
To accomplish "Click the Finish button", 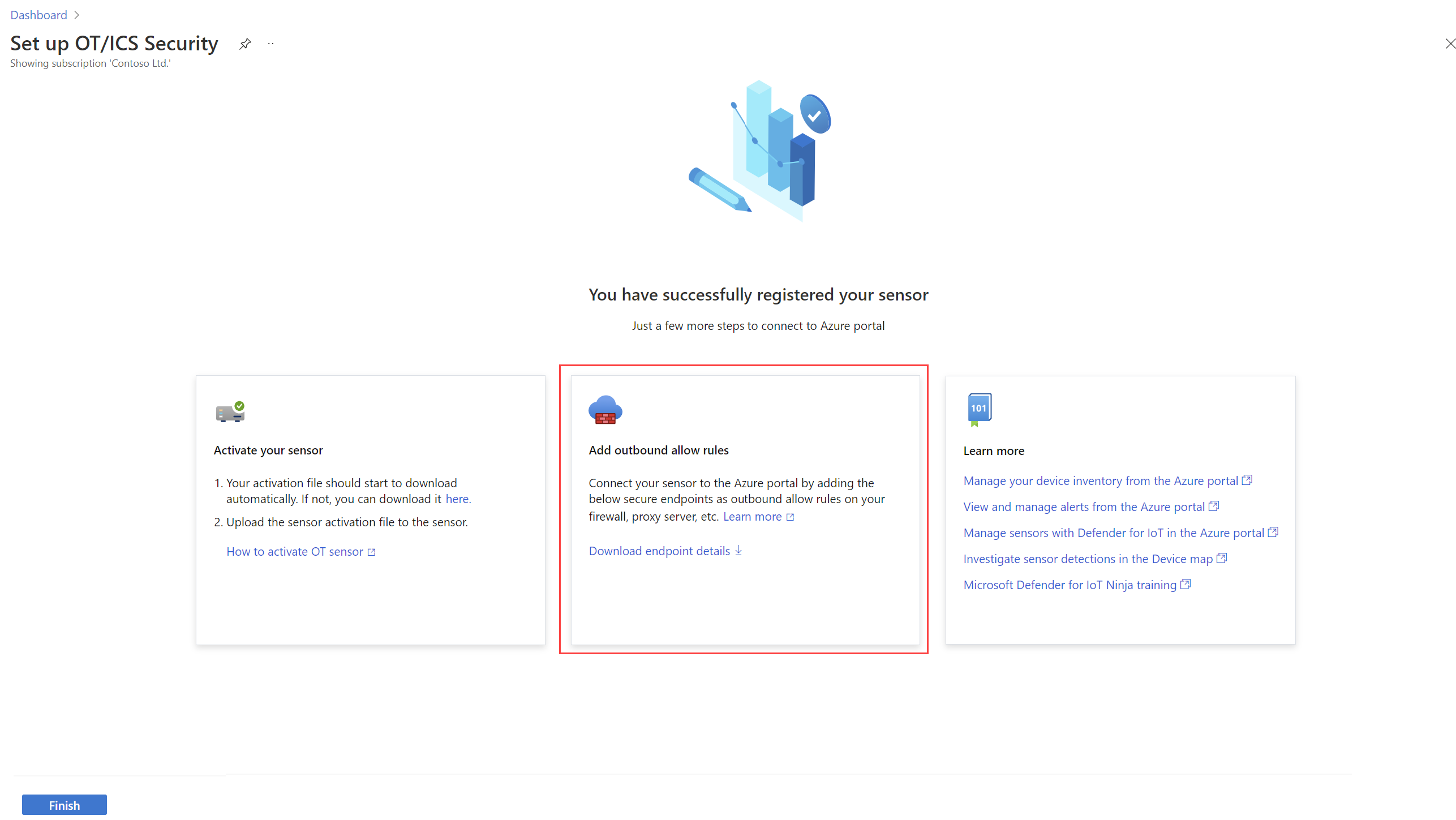I will click(64, 804).
